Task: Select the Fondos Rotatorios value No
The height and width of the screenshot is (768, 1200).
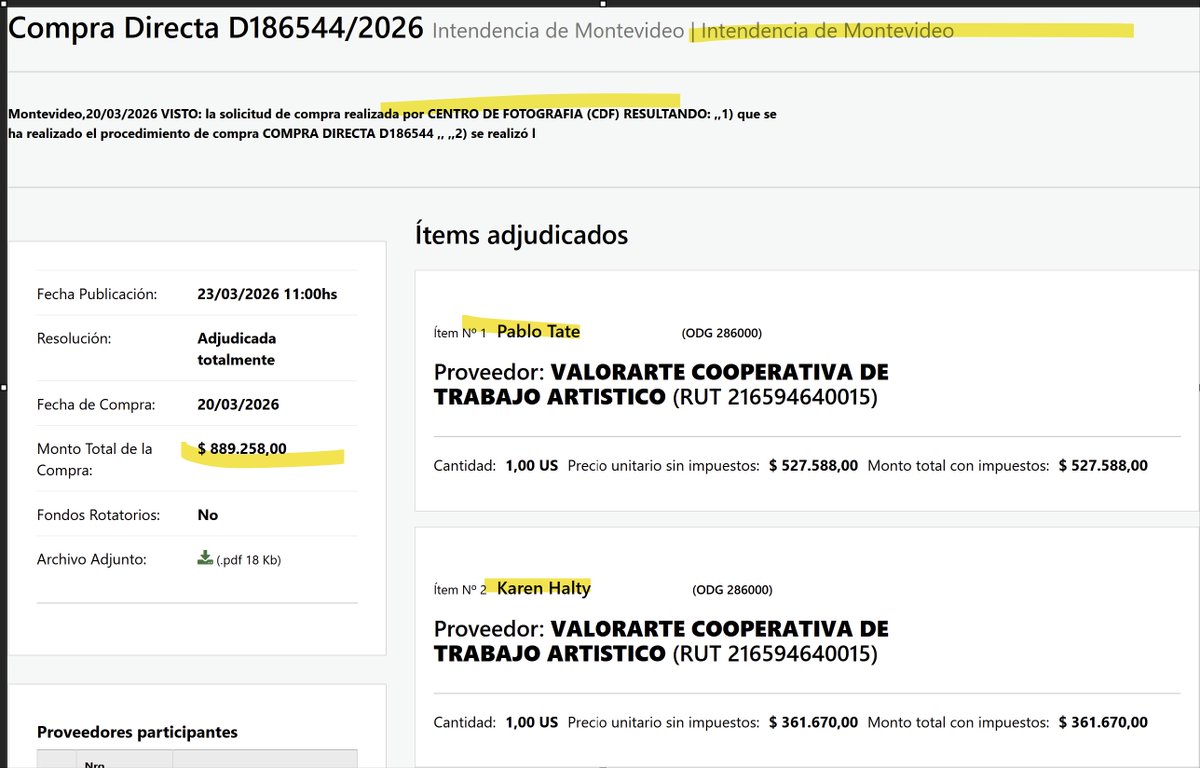Action: (x=208, y=515)
